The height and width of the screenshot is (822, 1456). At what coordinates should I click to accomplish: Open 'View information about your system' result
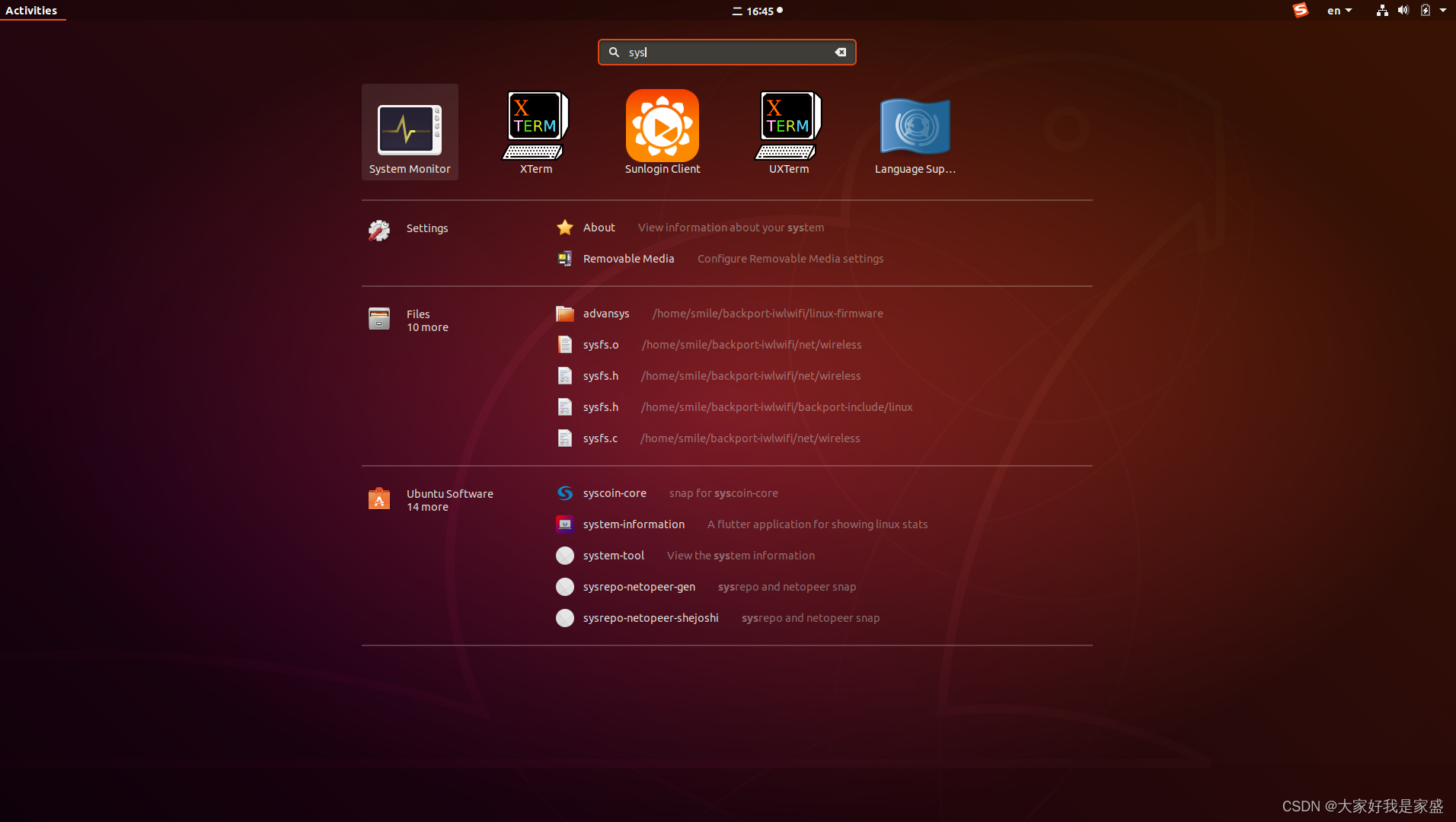[x=731, y=228]
